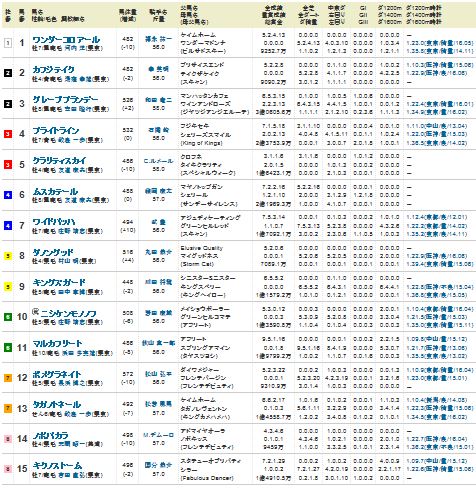
Task: Click white frame 1 badge for ワンダーコロアール
Action: 8,43
